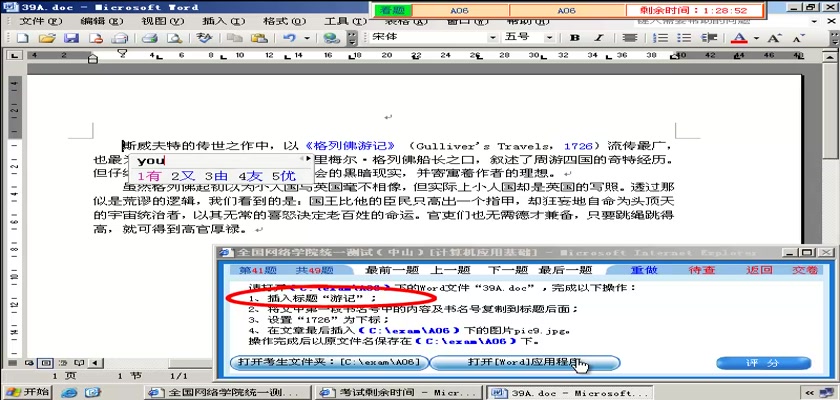This screenshot has width=840, height=400.
Task: Click 待查 in the exam window
Action: (701, 270)
